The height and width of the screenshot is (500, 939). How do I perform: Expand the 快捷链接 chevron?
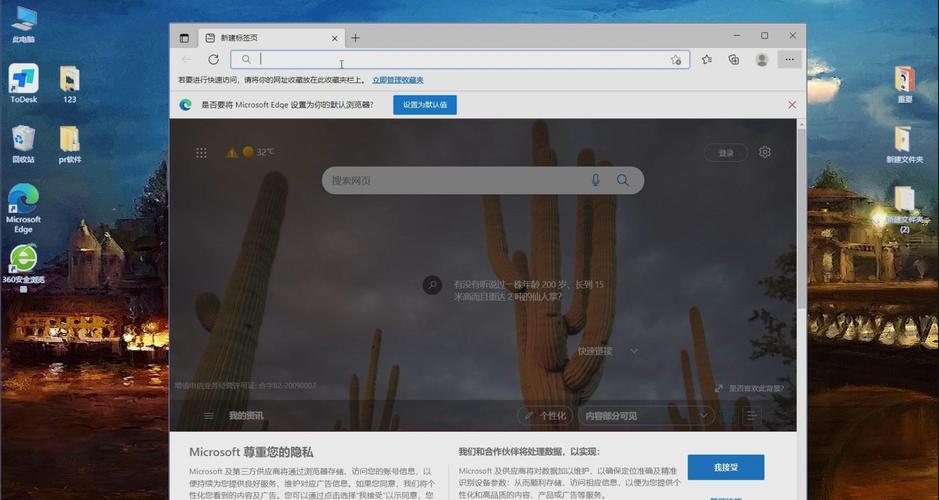point(634,351)
